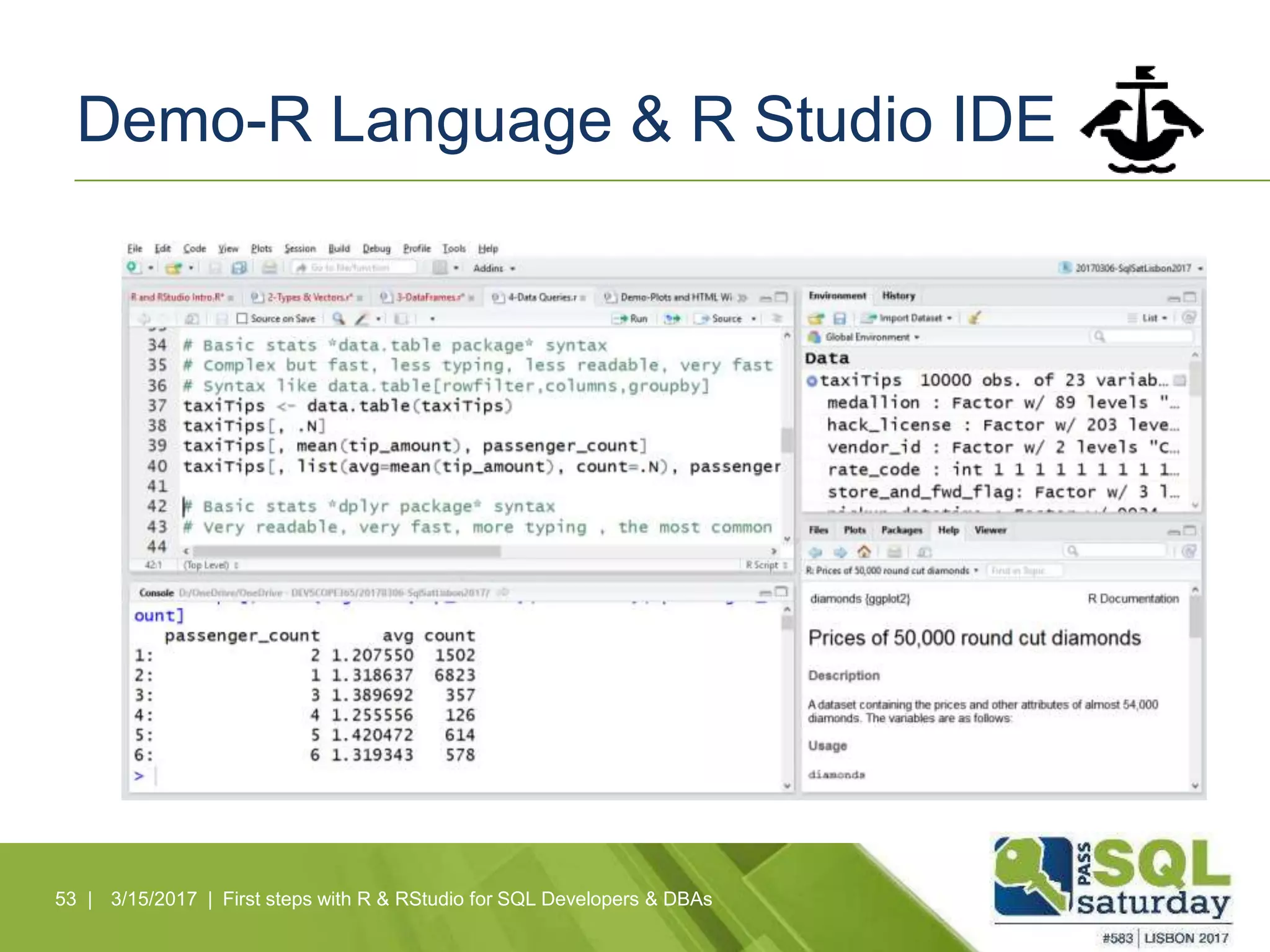
Task: Click the View current directory arrow in Console
Action: click(x=504, y=593)
